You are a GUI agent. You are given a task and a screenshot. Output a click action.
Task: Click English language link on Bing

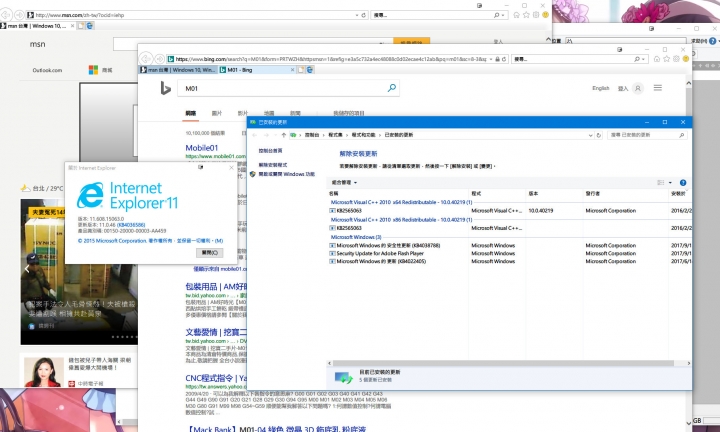(x=600, y=88)
